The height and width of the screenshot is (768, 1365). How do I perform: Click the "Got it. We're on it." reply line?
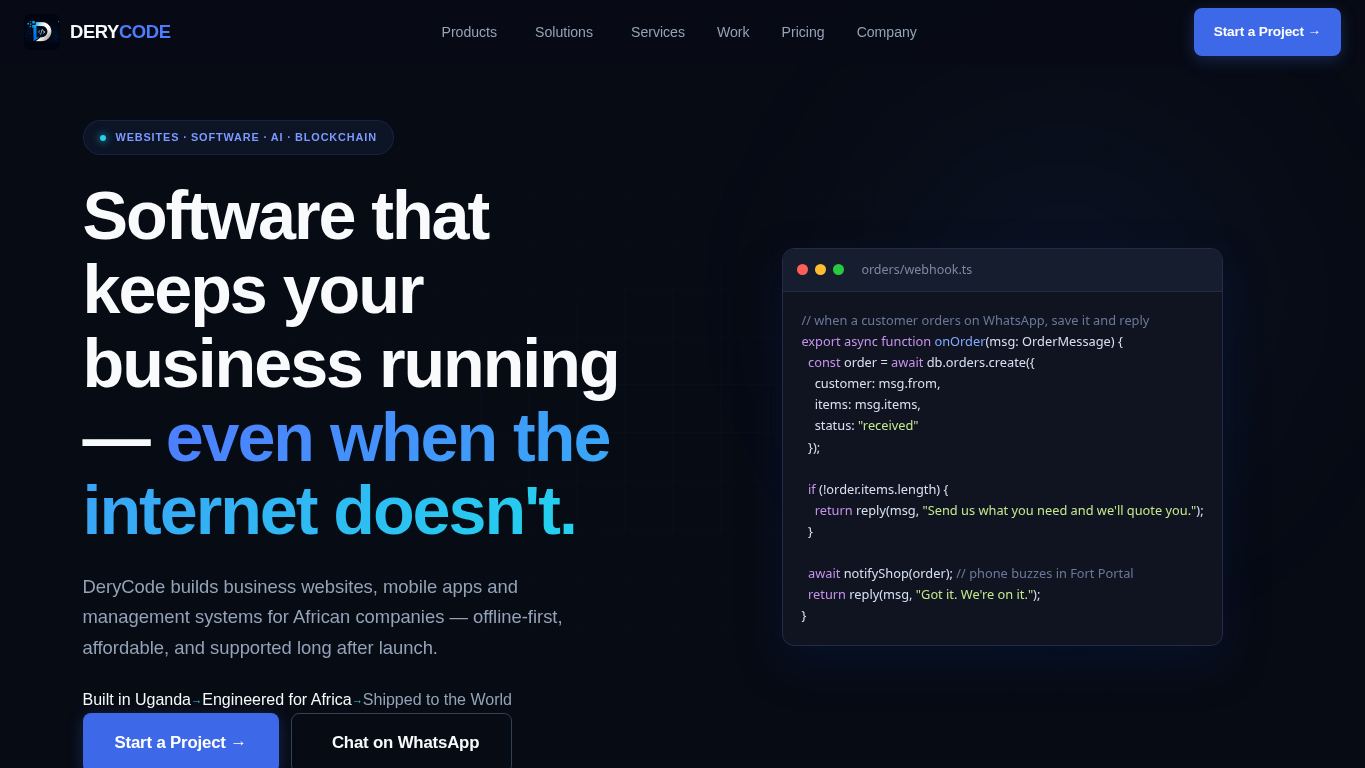tap(924, 595)
